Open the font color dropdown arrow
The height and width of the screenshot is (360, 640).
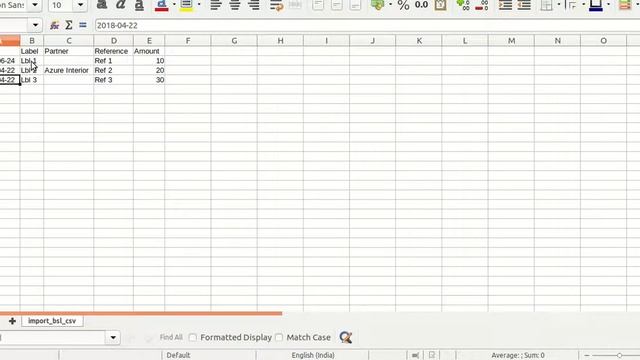(174, 5)
